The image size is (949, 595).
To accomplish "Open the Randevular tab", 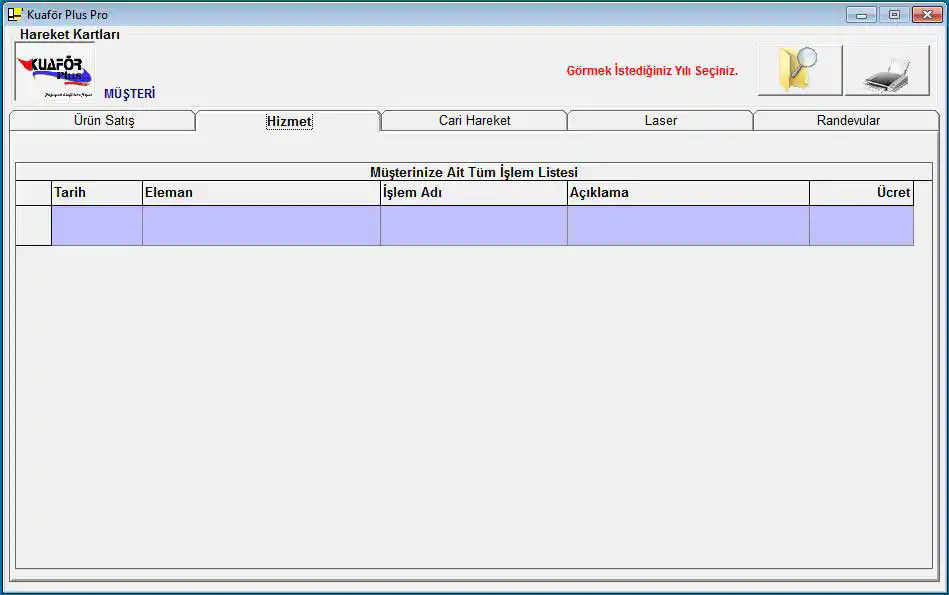I will click(848, 121).
